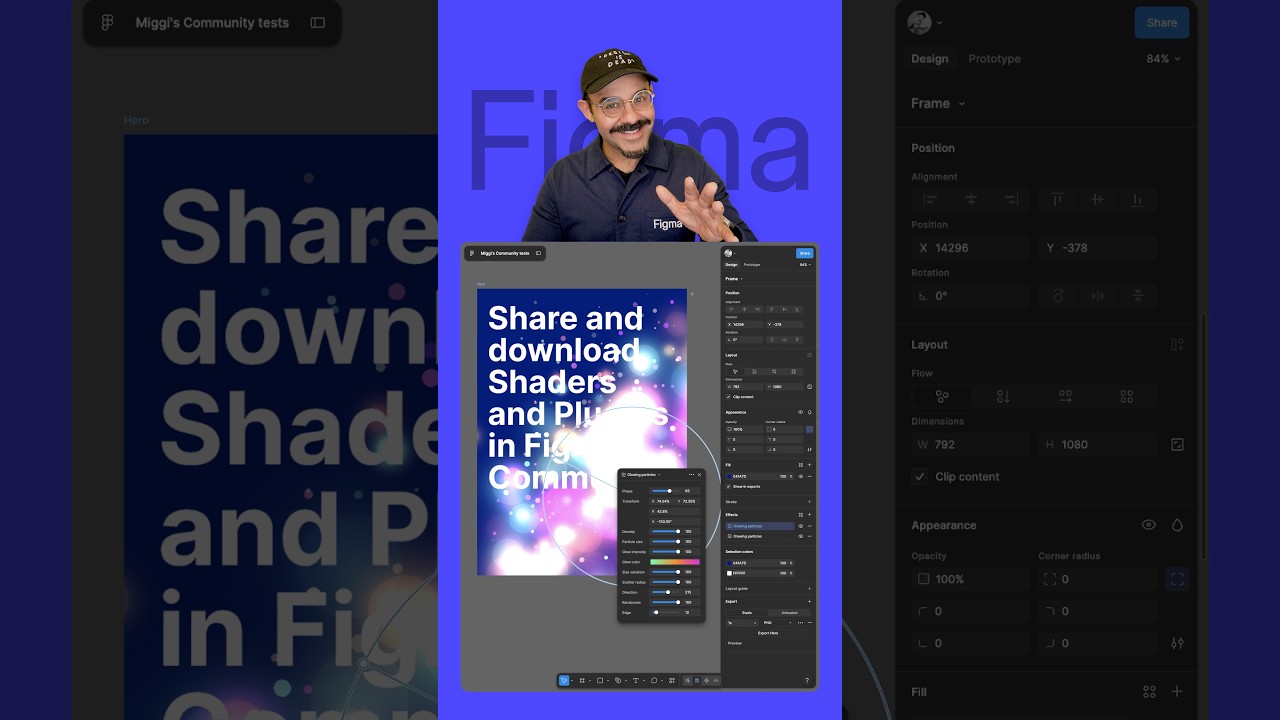Open Actions tool in inset bottom toolbar
Viewport: 1280px width, 720px height.
[672, 680]
